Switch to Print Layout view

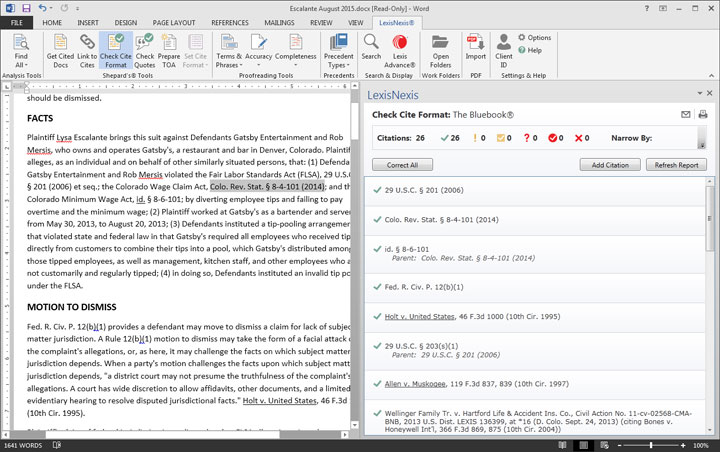(x=583, y=445)
